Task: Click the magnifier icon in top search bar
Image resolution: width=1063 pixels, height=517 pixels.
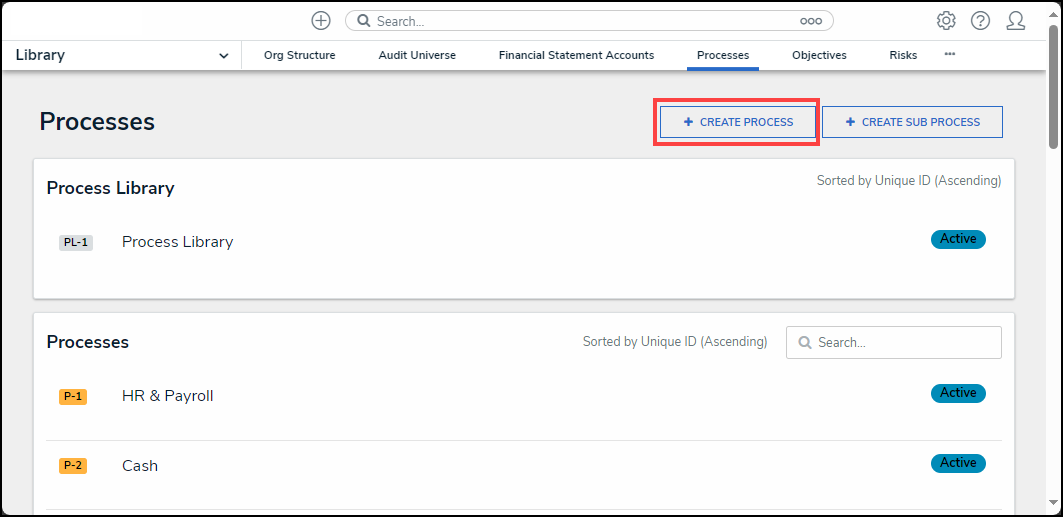Action: pyautogui.click(x=364, y=21)
